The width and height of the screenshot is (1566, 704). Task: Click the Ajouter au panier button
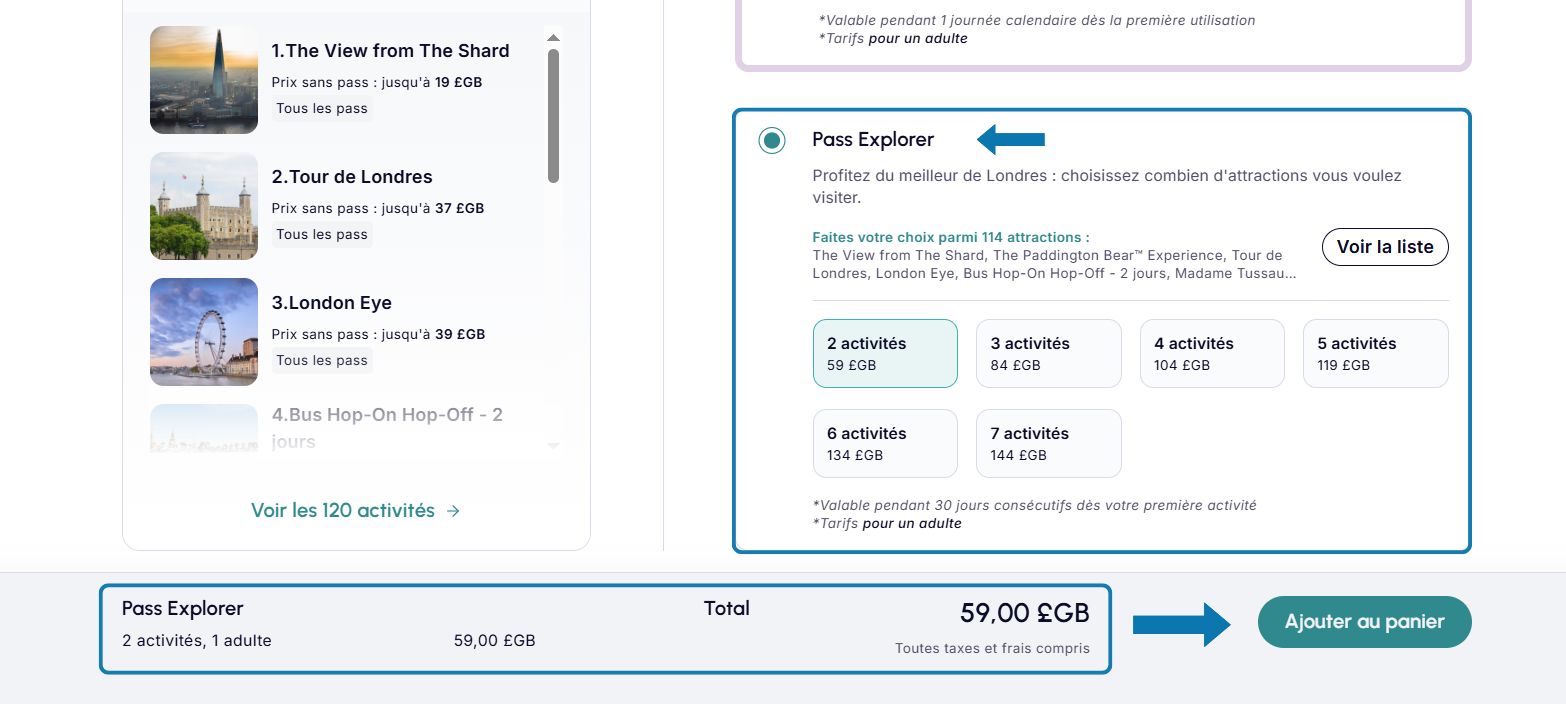coord(1364,622)
